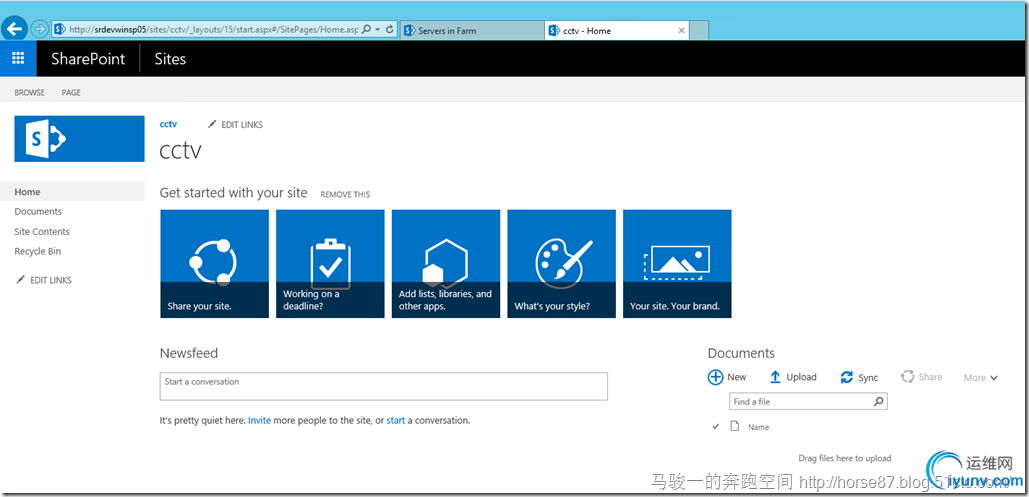Open Add lists, libraries, and other apps tile
The height and width of the screenshot is (497, 1029).
(446, 264)
